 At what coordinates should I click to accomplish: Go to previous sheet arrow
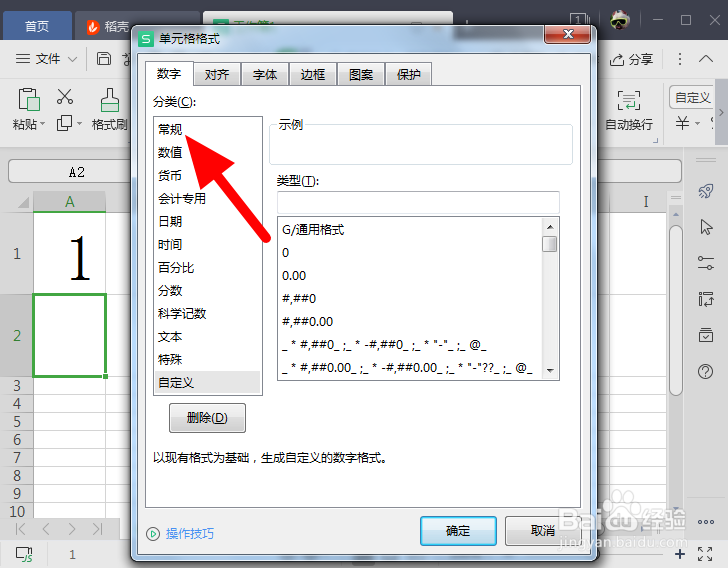pyautogui.click(x=46, y=529)
